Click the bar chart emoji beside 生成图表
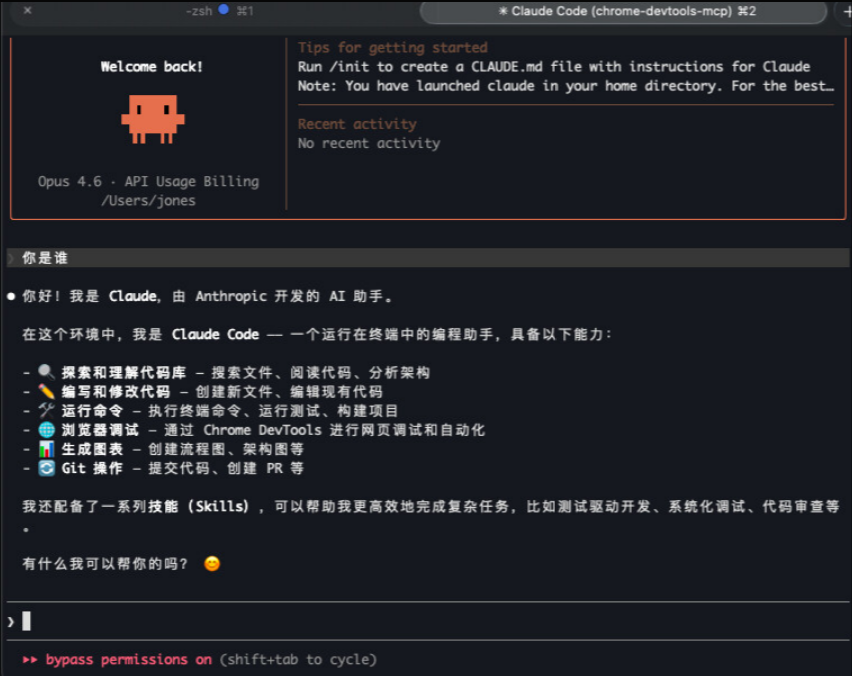Screen dimensions: 852x676 point(47,449)
